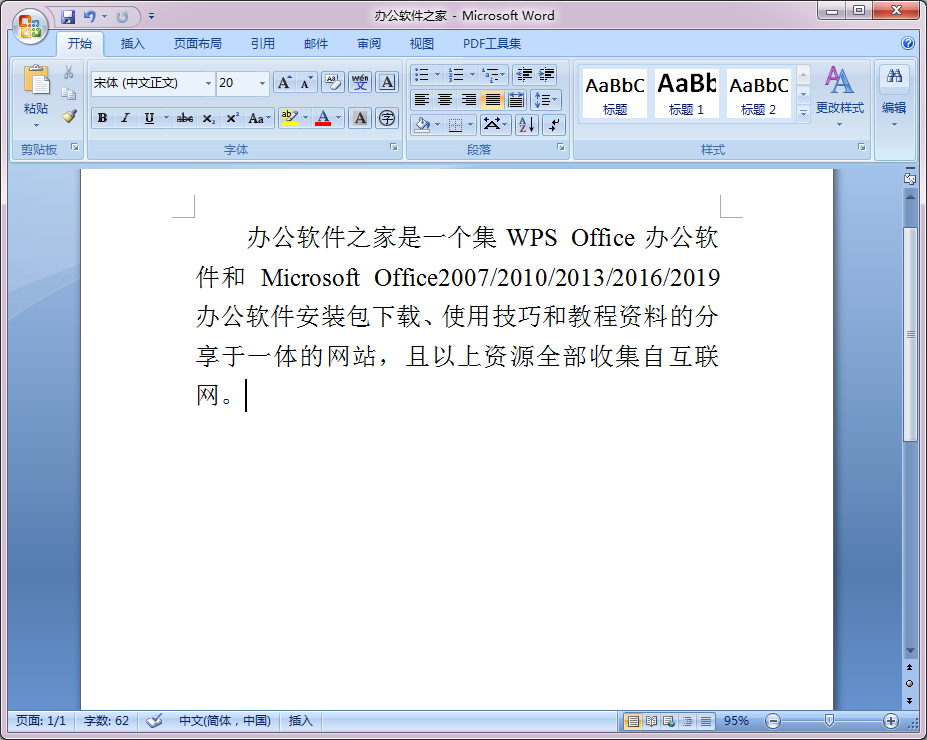Screen dimensions: 927x740
Task: Go to the 引用 tab
Action: click(262, 44)
